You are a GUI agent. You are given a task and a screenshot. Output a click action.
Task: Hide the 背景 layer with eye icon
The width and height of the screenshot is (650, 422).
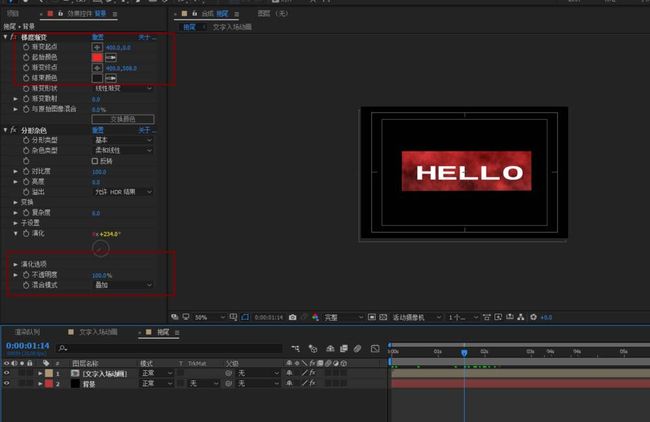click(6, 383)
